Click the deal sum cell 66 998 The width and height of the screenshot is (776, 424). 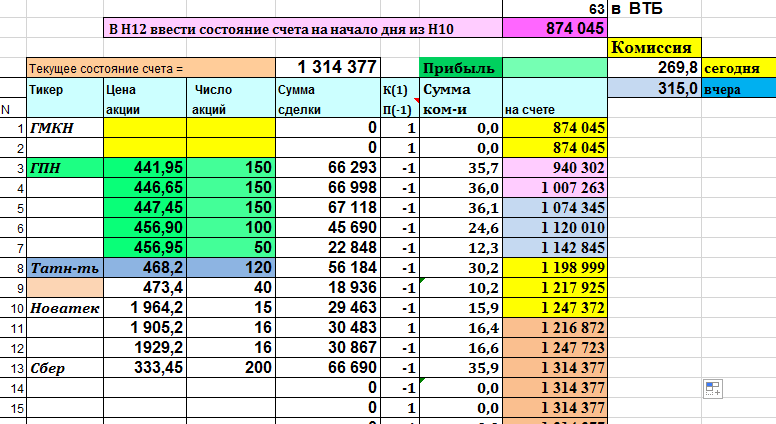pyautogui.click(x=328, y=188)
